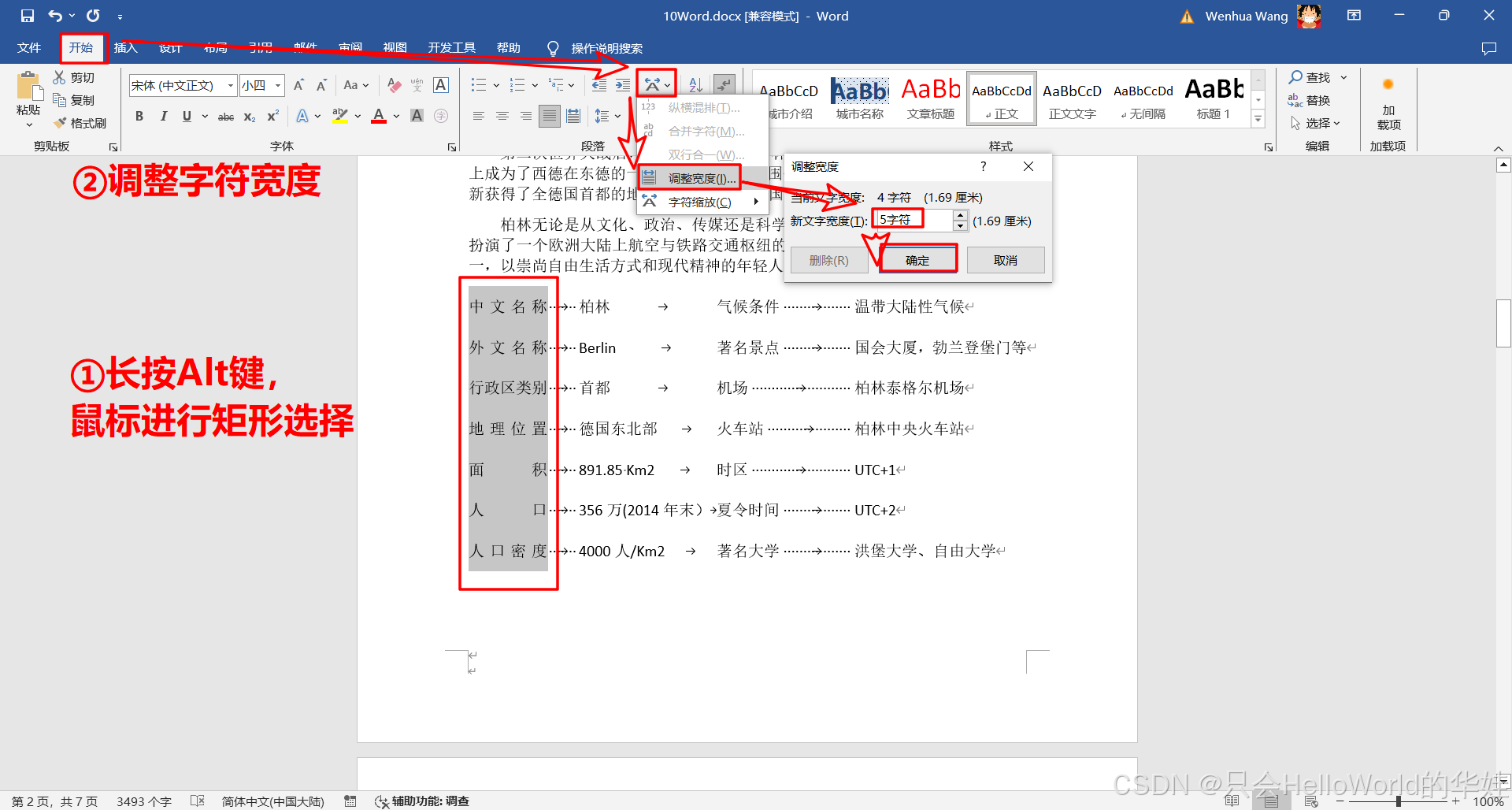
Task: Select the Format Painter (格式刷)
Action: pyautogui.click(x=80, y=123)
